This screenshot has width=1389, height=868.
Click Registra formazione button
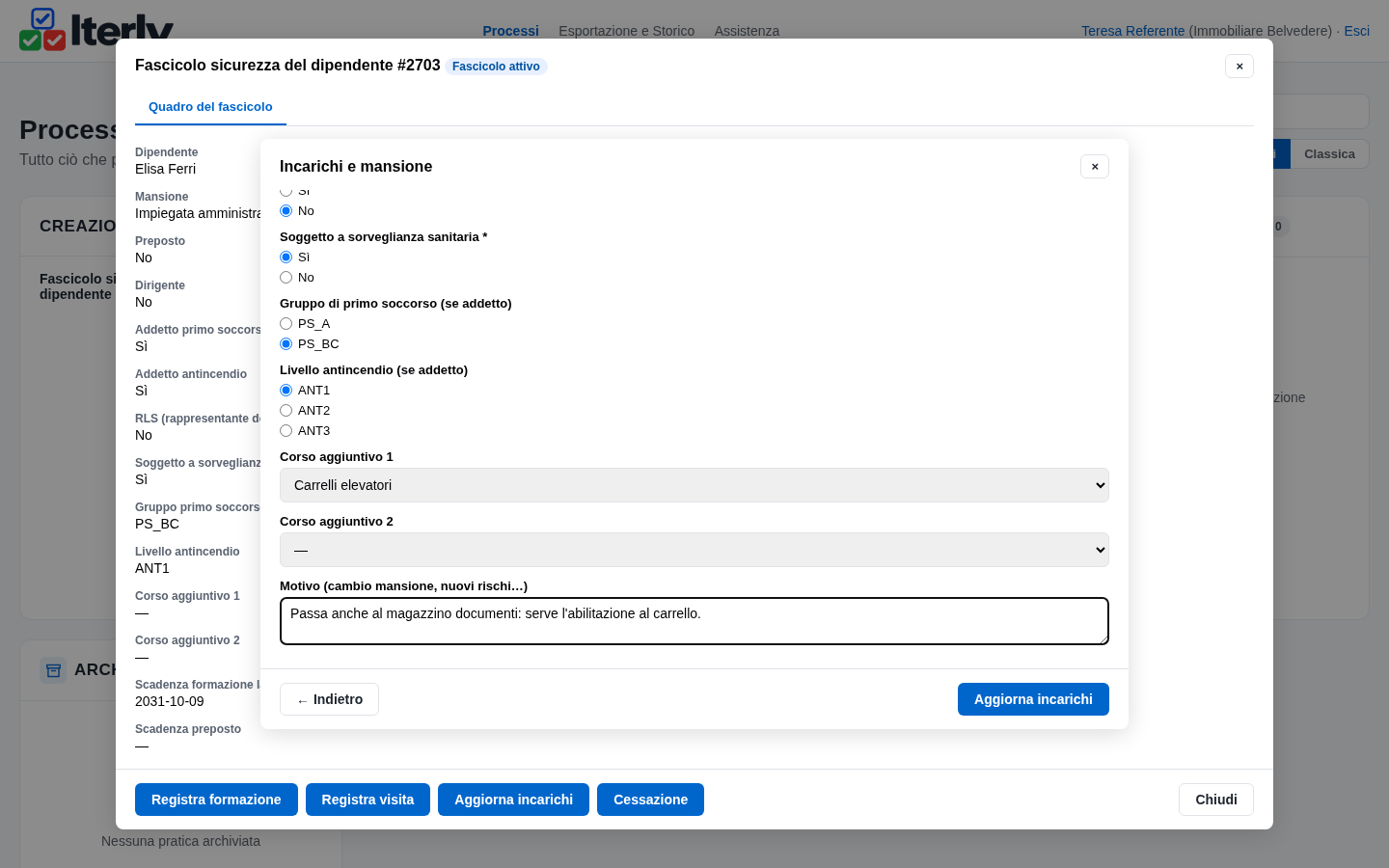[x=216, y=800]
